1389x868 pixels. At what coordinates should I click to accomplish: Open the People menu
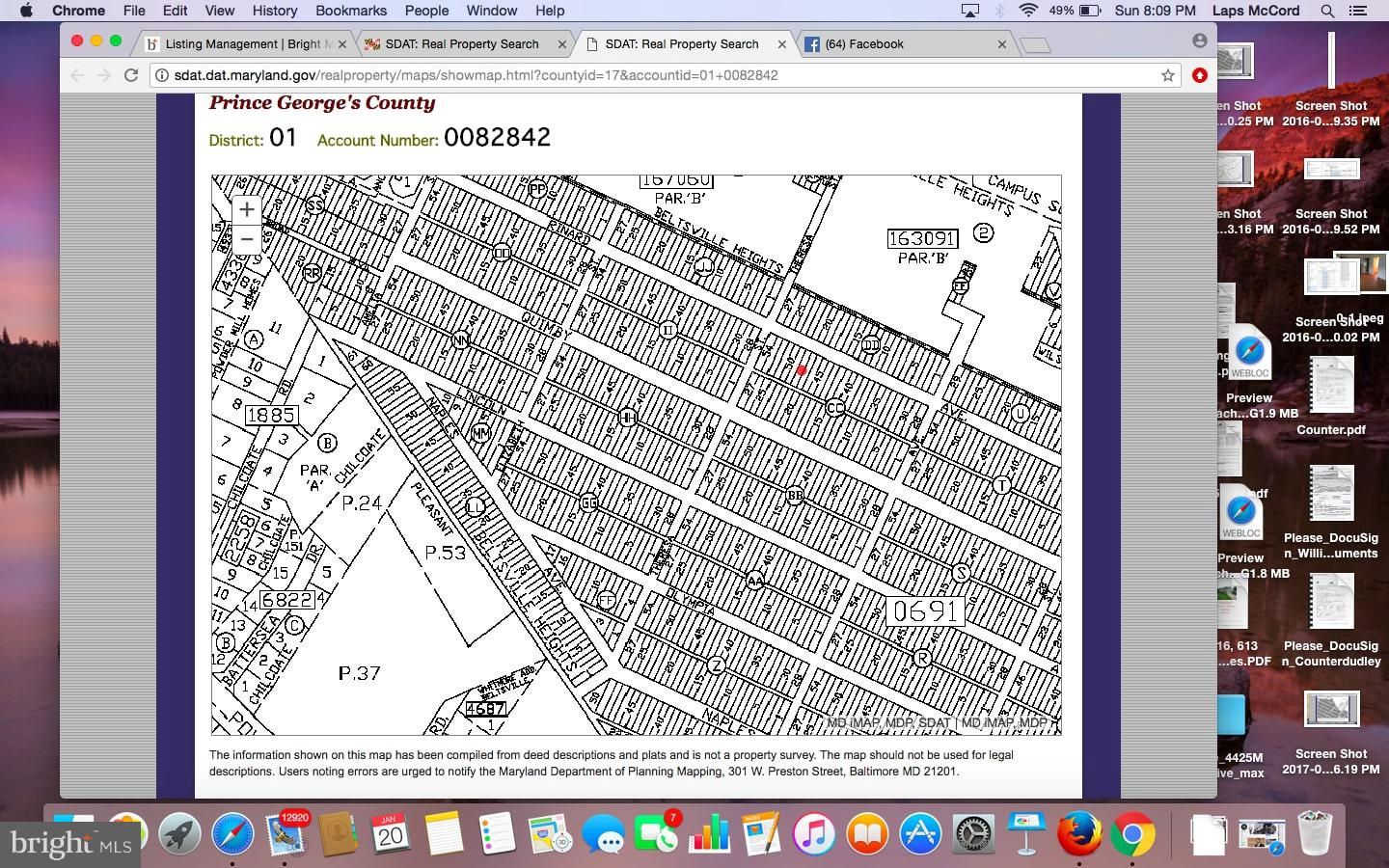426,11
